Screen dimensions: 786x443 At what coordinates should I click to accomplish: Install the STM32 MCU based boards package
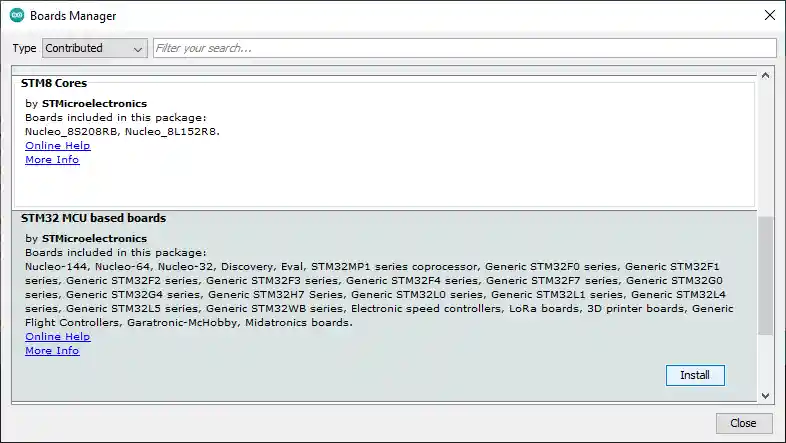click(x=695, y=375)
